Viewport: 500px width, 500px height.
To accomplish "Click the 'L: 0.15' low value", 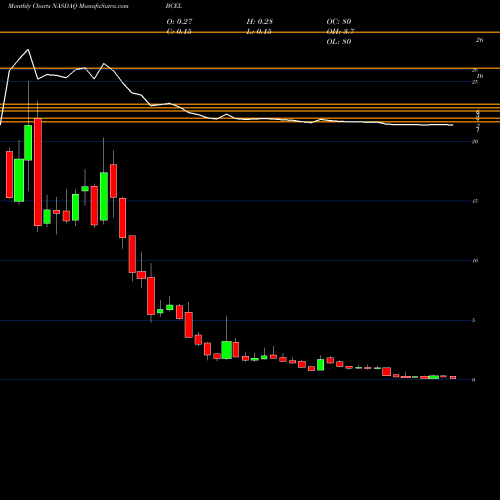I will [259, 32].
